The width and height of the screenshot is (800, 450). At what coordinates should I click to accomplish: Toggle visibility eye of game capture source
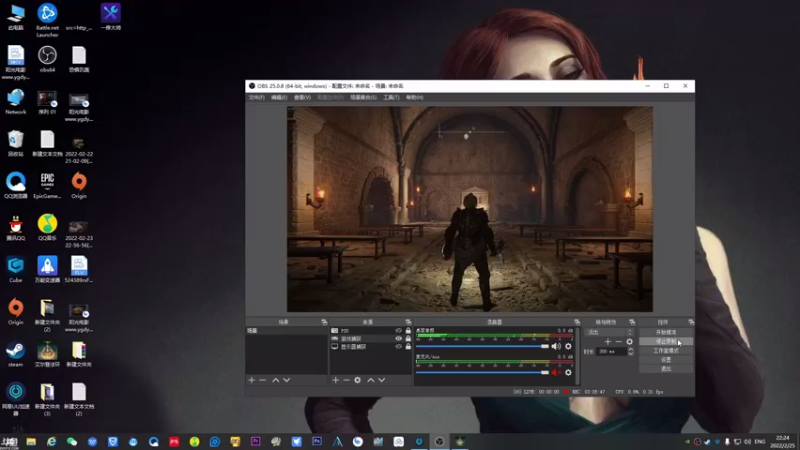click(x=398, y=339)
